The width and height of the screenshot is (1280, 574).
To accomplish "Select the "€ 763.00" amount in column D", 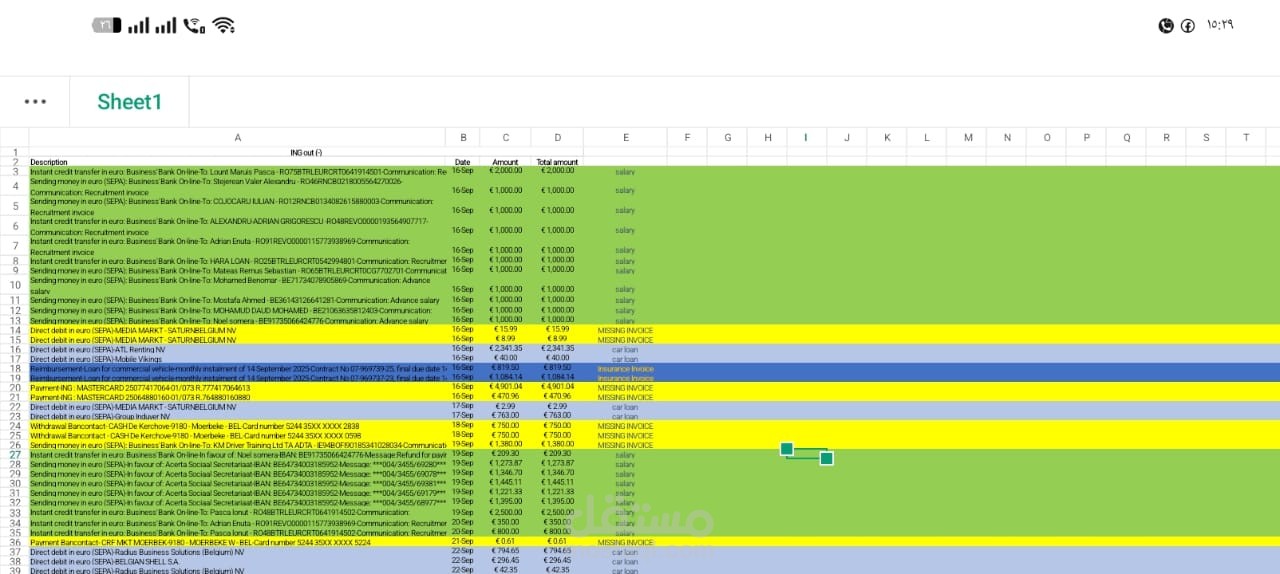I will click(x=557, y=416).
